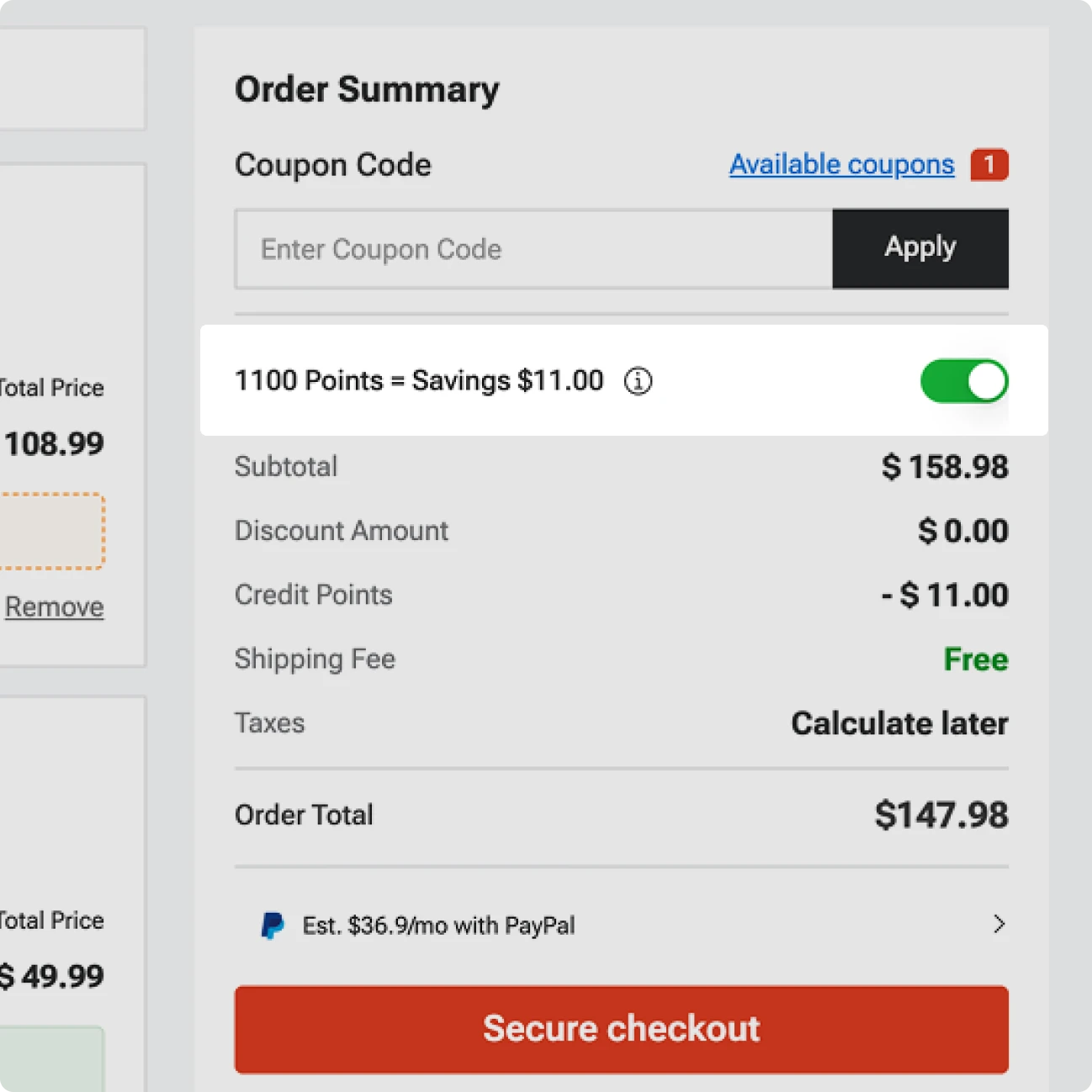This screenshot has height=1092, width=1092.
Task: Click the green Free shipping label
Action: pos(975,659)
